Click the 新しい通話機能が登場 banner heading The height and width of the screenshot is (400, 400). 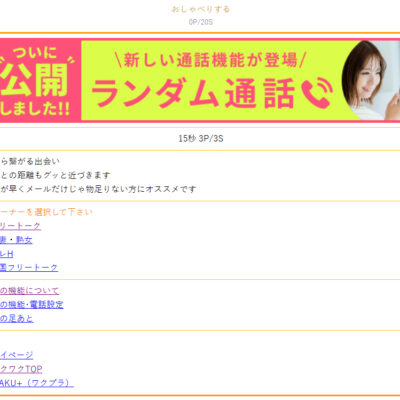[x=210, y=60]
